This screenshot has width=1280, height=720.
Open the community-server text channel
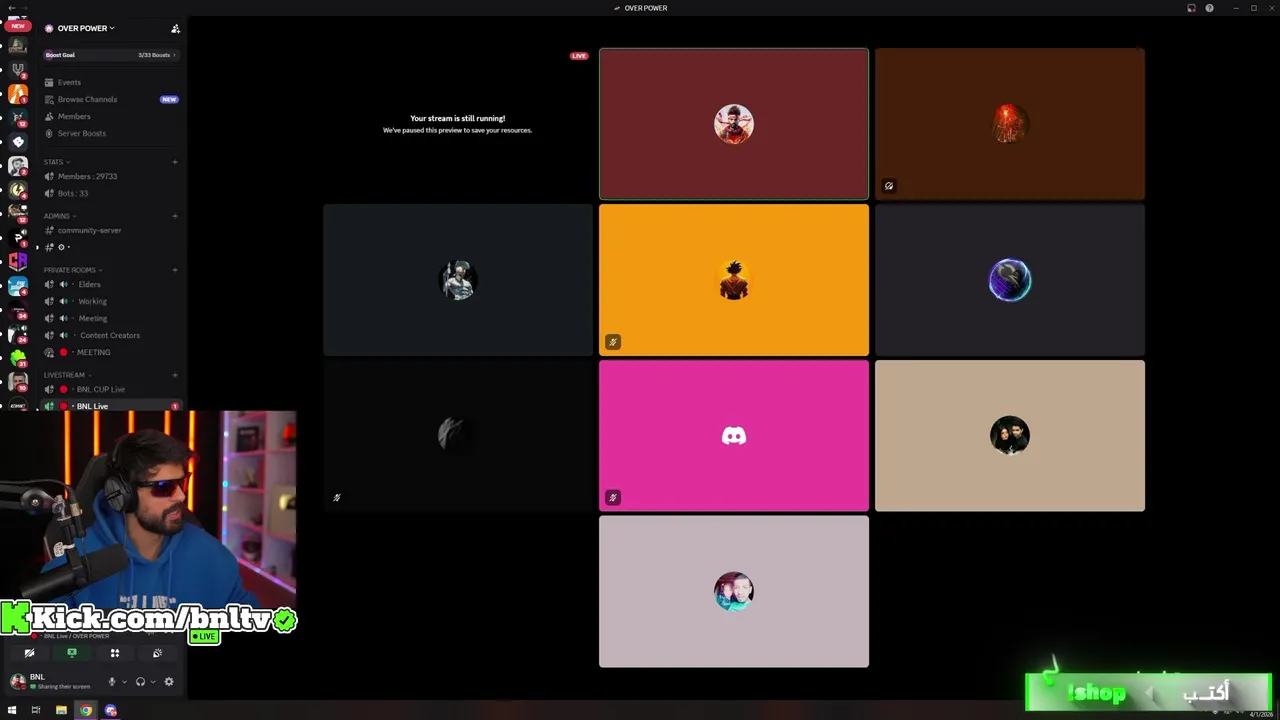click(111, 230)
